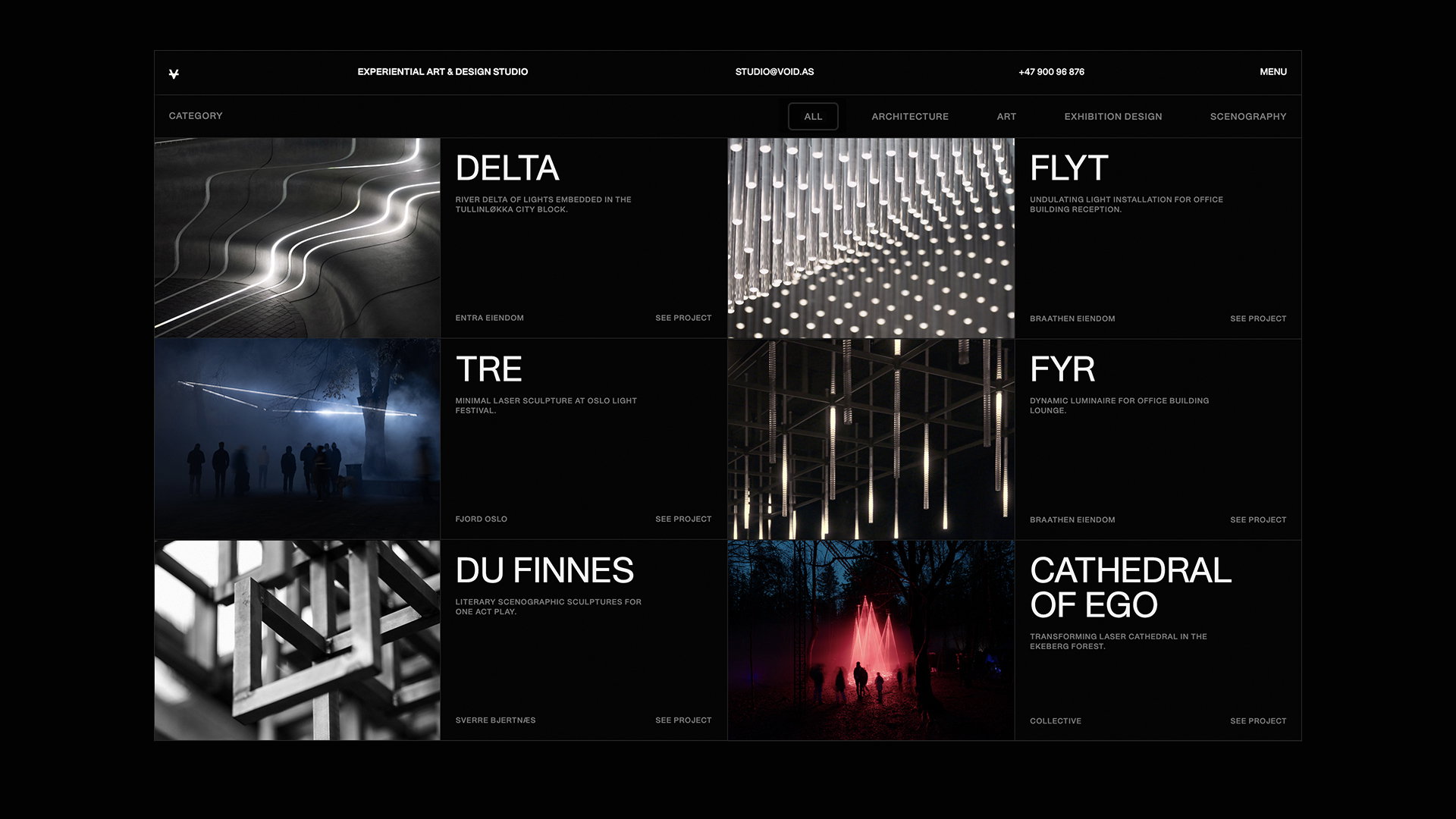
Task: Click the Tre description about Oslo Light Festival
Action: pos(546,406)
